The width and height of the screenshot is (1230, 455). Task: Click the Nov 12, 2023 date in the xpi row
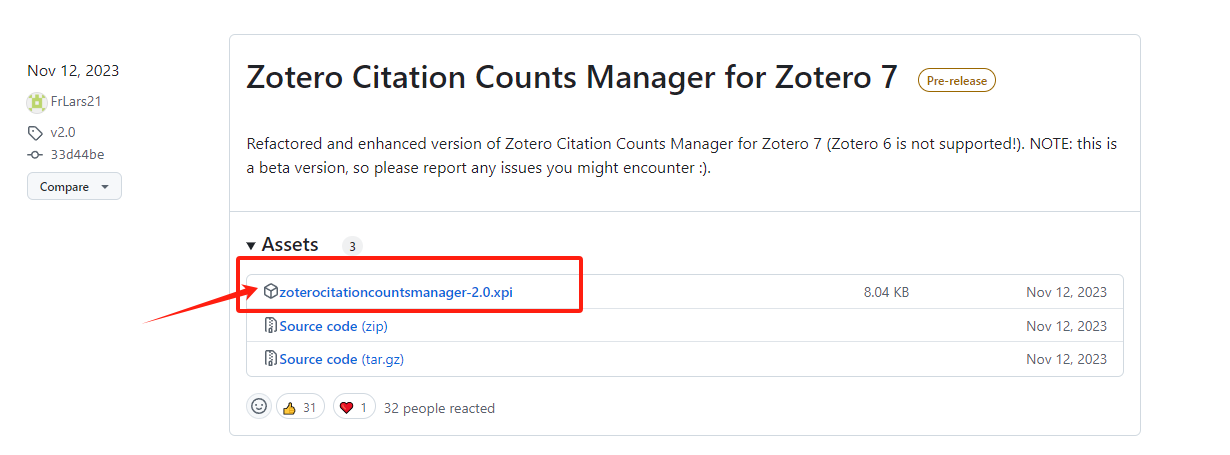click(x=1066, y=292)
